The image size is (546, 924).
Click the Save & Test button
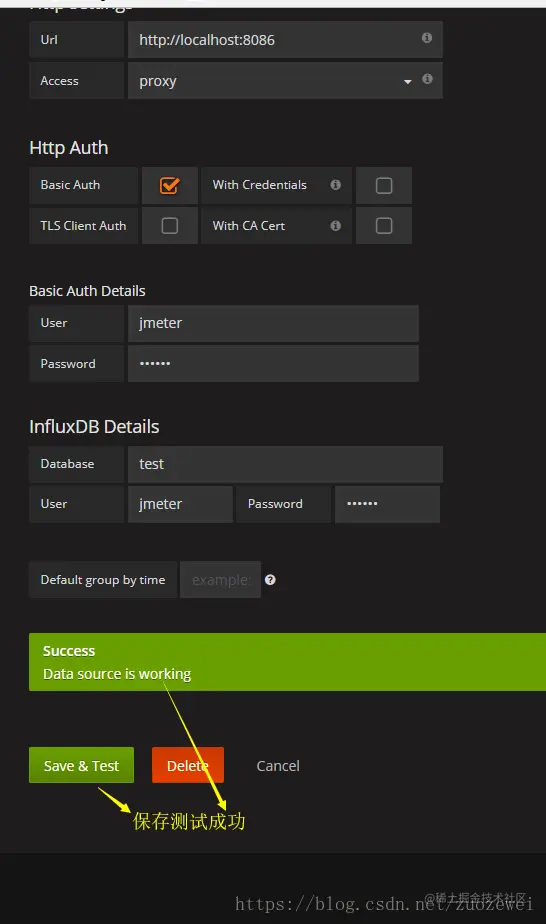81,765
